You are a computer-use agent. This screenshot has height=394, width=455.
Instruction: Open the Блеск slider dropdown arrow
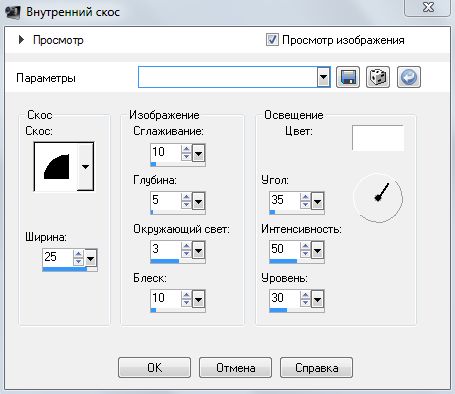tap(199, 299)
